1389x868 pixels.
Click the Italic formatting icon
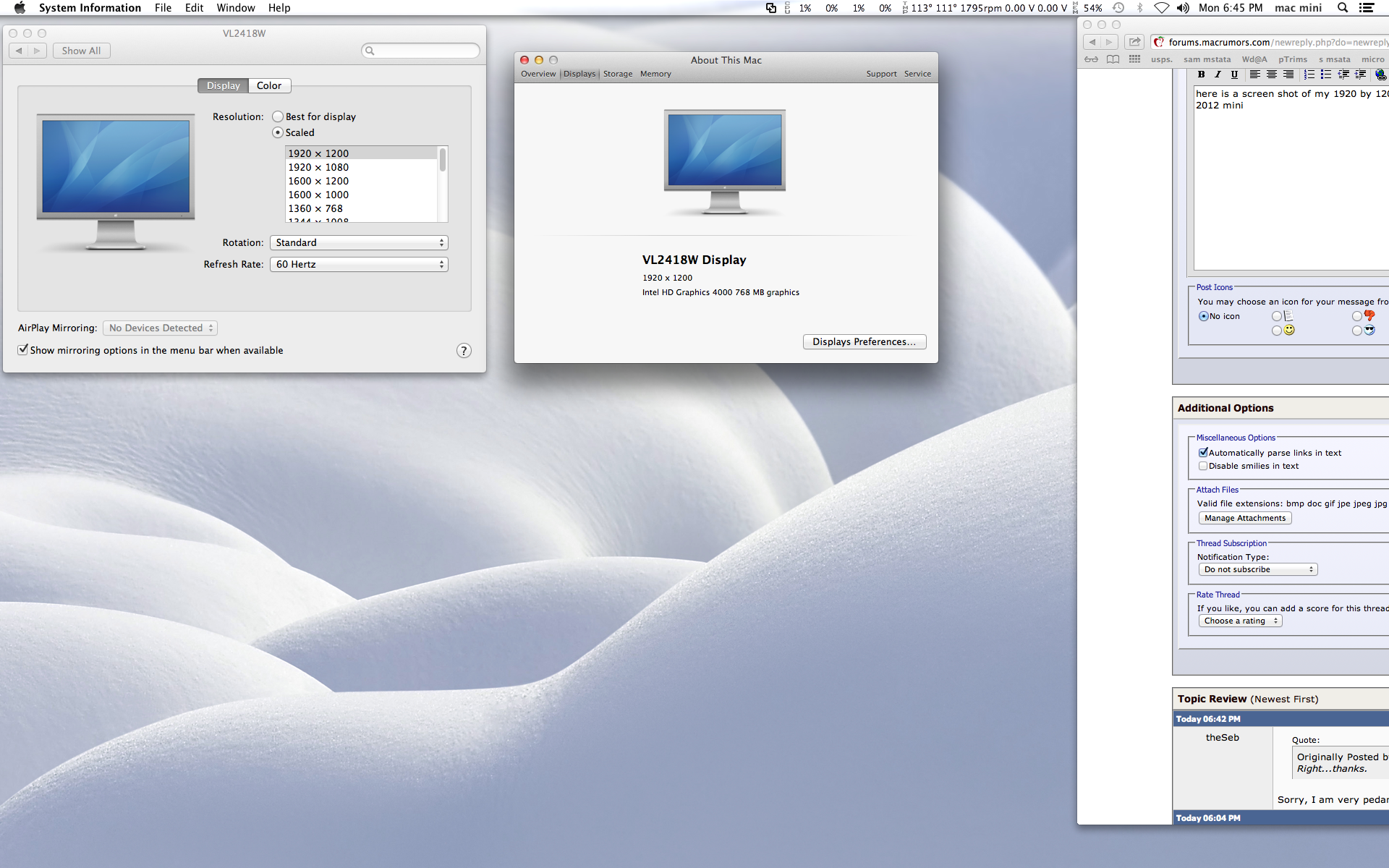click(1218, 75)
